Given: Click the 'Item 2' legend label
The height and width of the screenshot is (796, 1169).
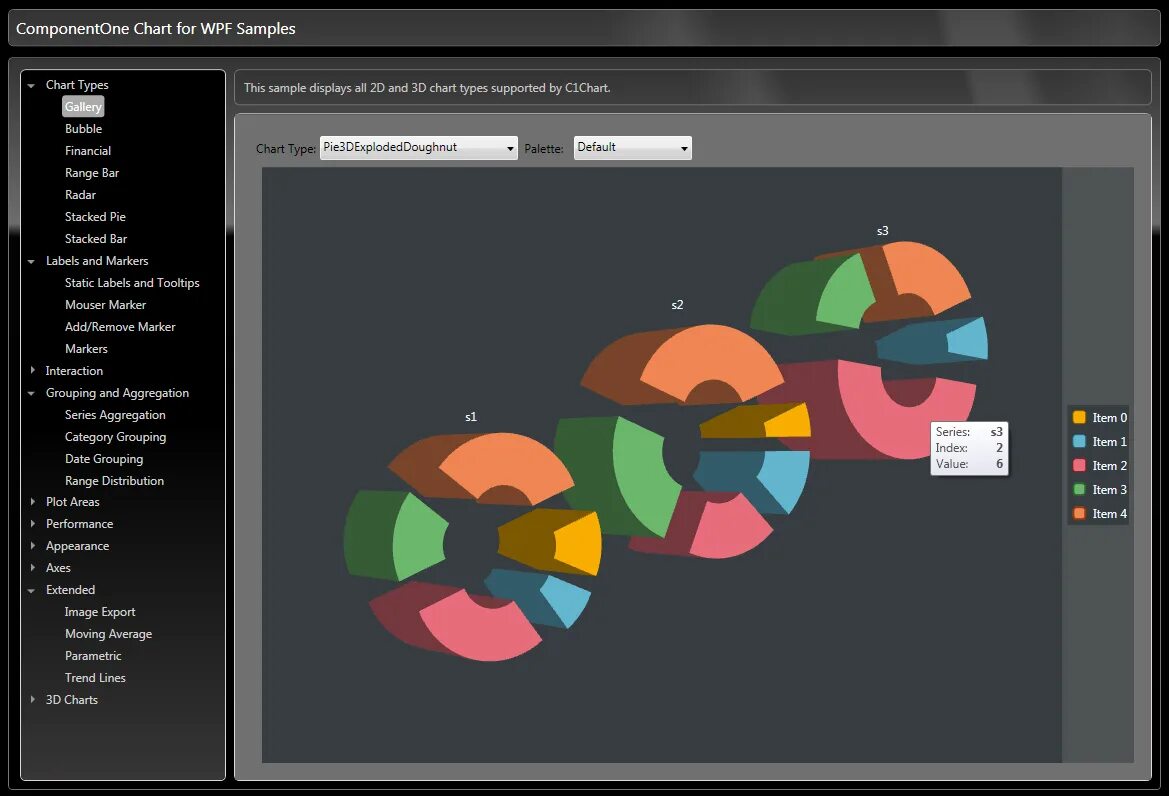Looking at the screenshot, I should click(1109, 466).
